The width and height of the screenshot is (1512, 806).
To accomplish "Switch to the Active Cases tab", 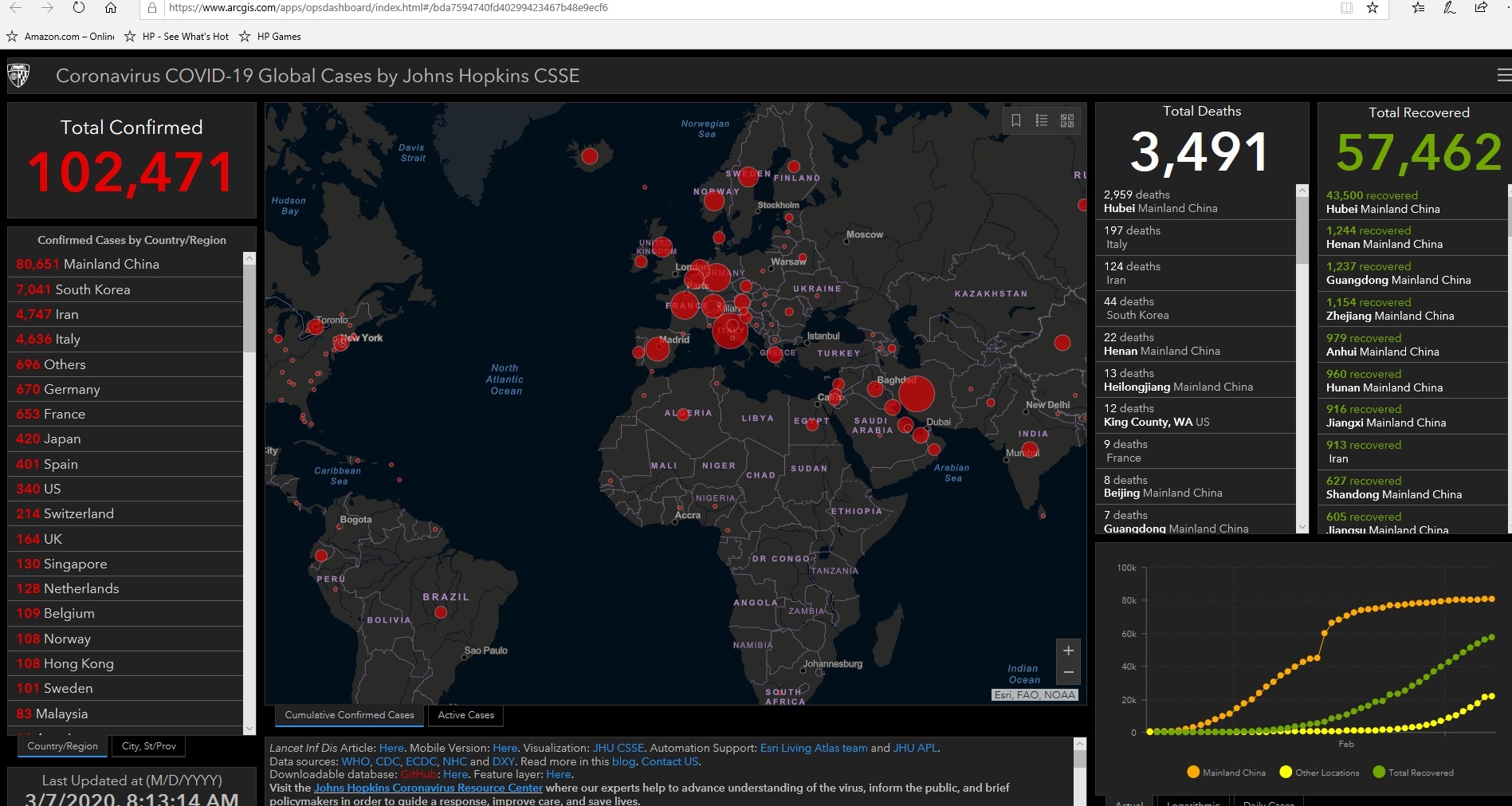I will (x=465, y=715).
